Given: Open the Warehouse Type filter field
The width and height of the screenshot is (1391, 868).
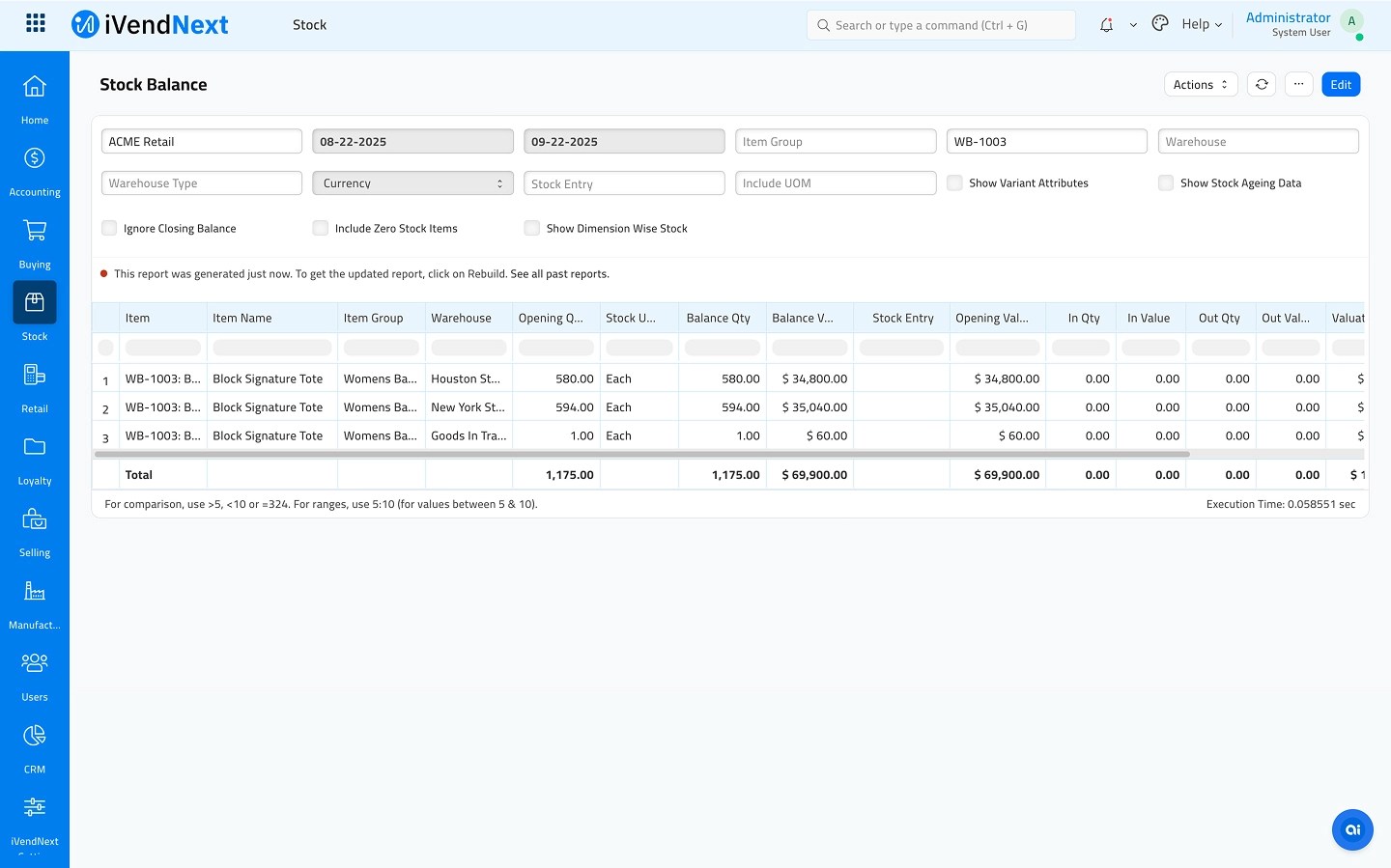Looking at the screenshot, I should pyautogui.click(x=202, y=183).
